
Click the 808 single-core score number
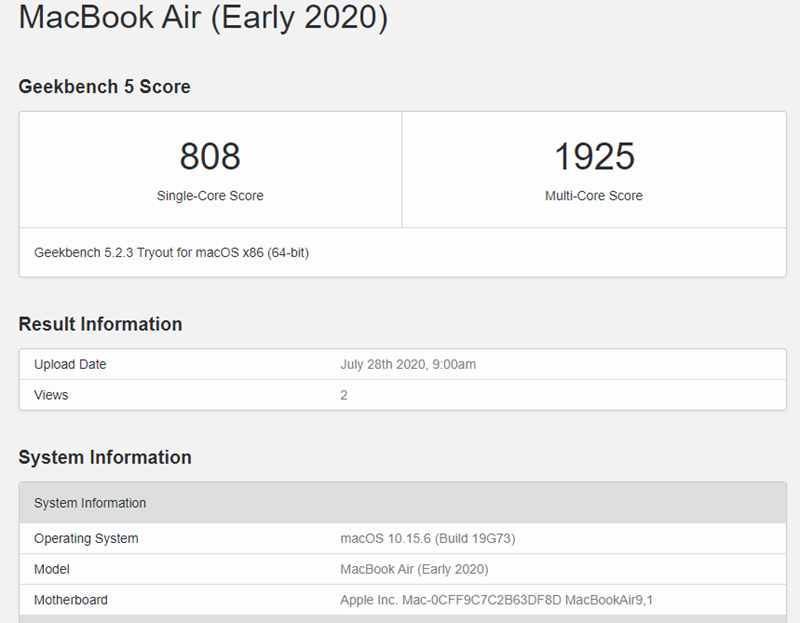(210, 157)
